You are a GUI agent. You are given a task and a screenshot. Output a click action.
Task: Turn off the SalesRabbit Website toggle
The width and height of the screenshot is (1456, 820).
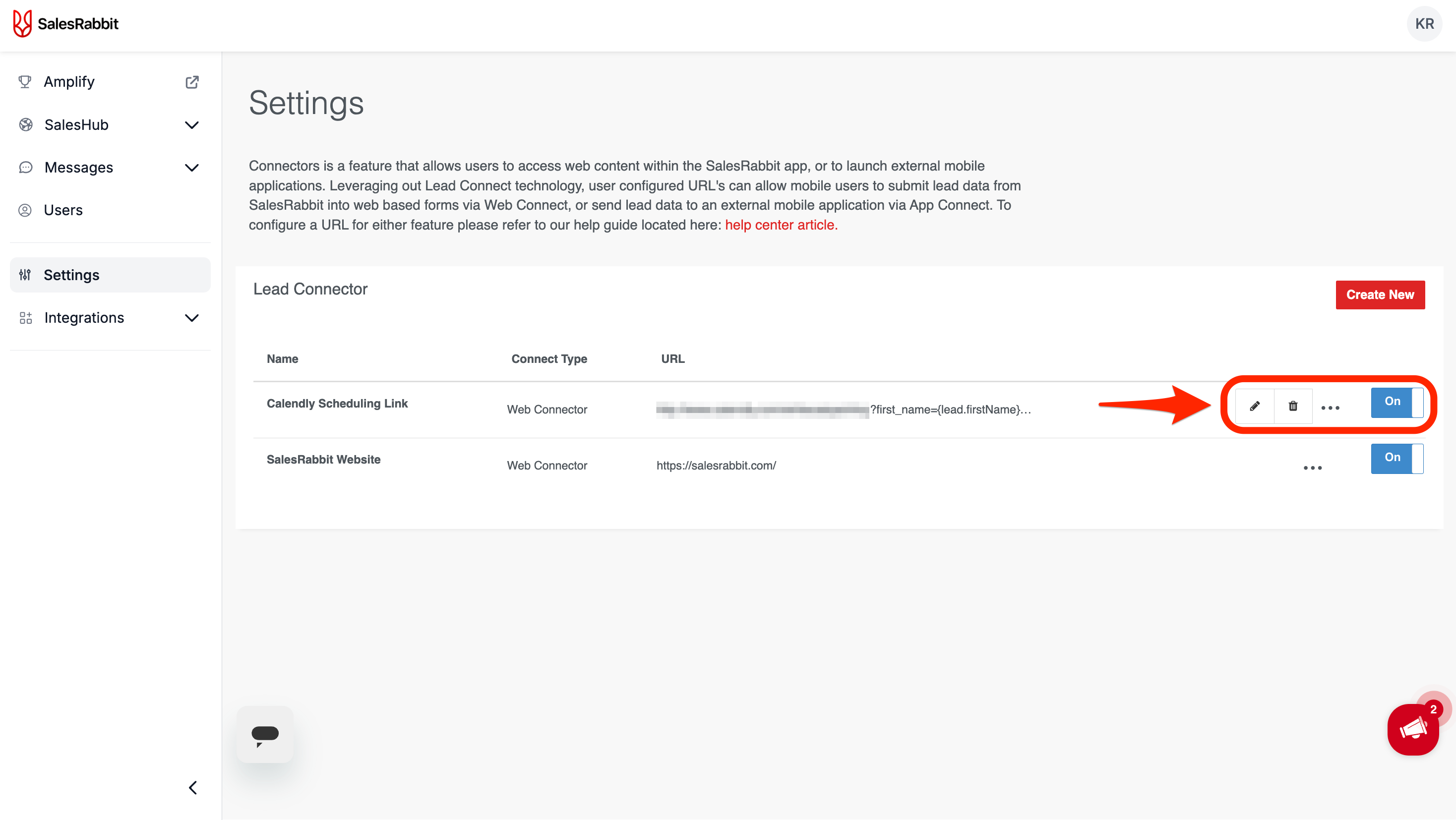click(x=1396, y=458)
